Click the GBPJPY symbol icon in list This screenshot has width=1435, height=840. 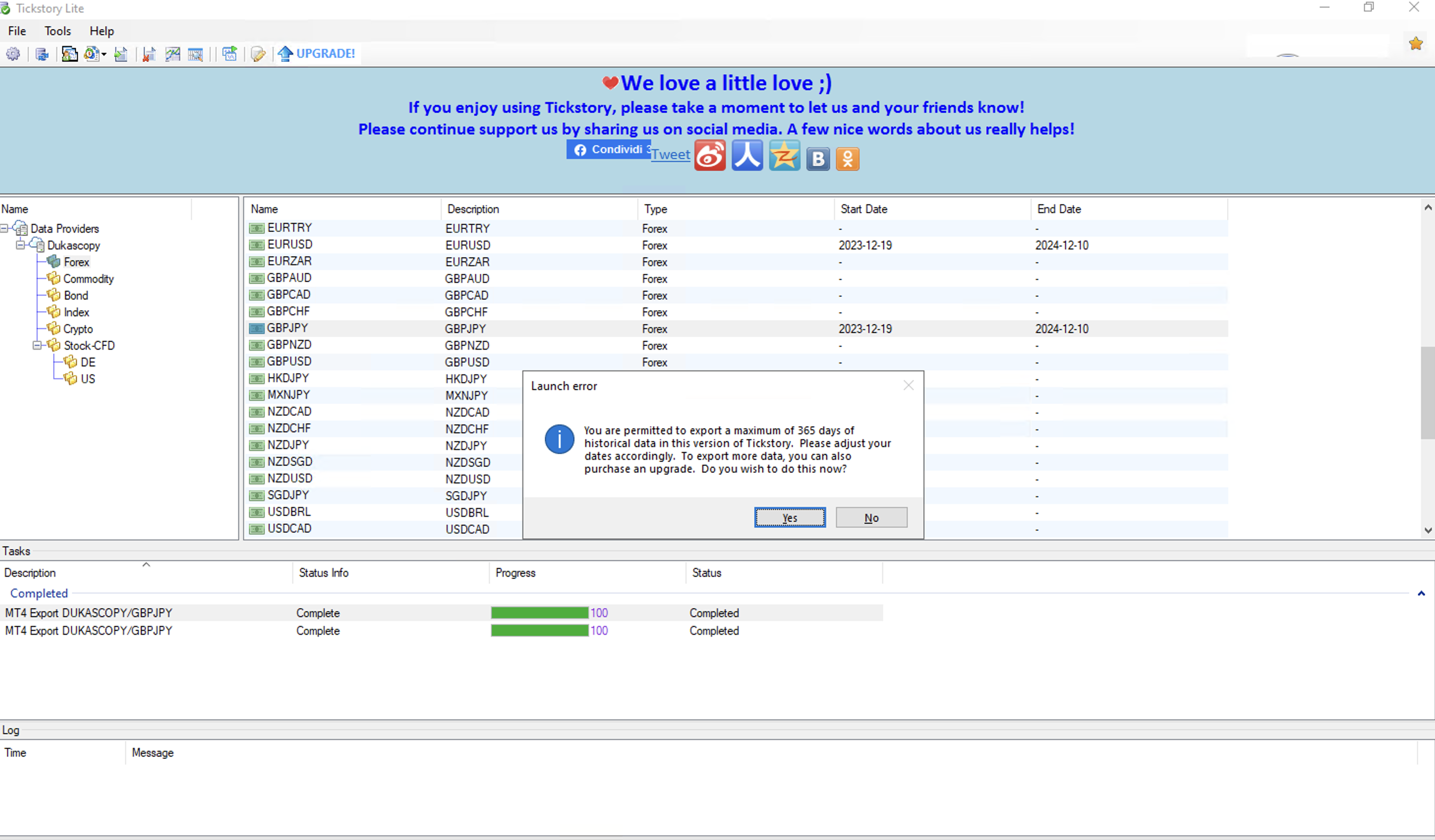coord(257,329)
